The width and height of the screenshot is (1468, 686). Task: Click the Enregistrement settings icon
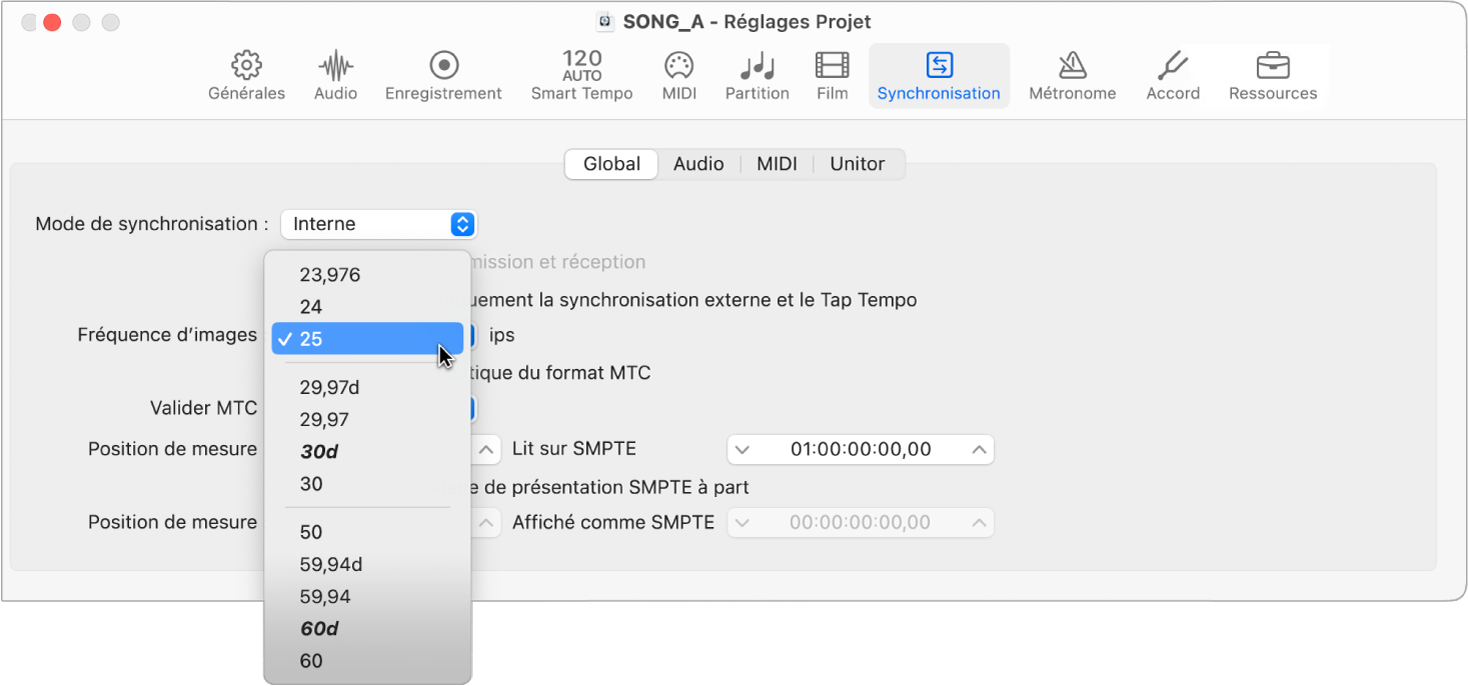(x=443, y=75)
